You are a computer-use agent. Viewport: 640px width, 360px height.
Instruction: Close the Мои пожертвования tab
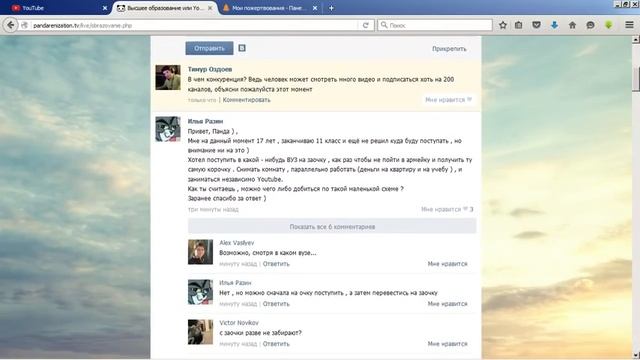coord(315,8)
